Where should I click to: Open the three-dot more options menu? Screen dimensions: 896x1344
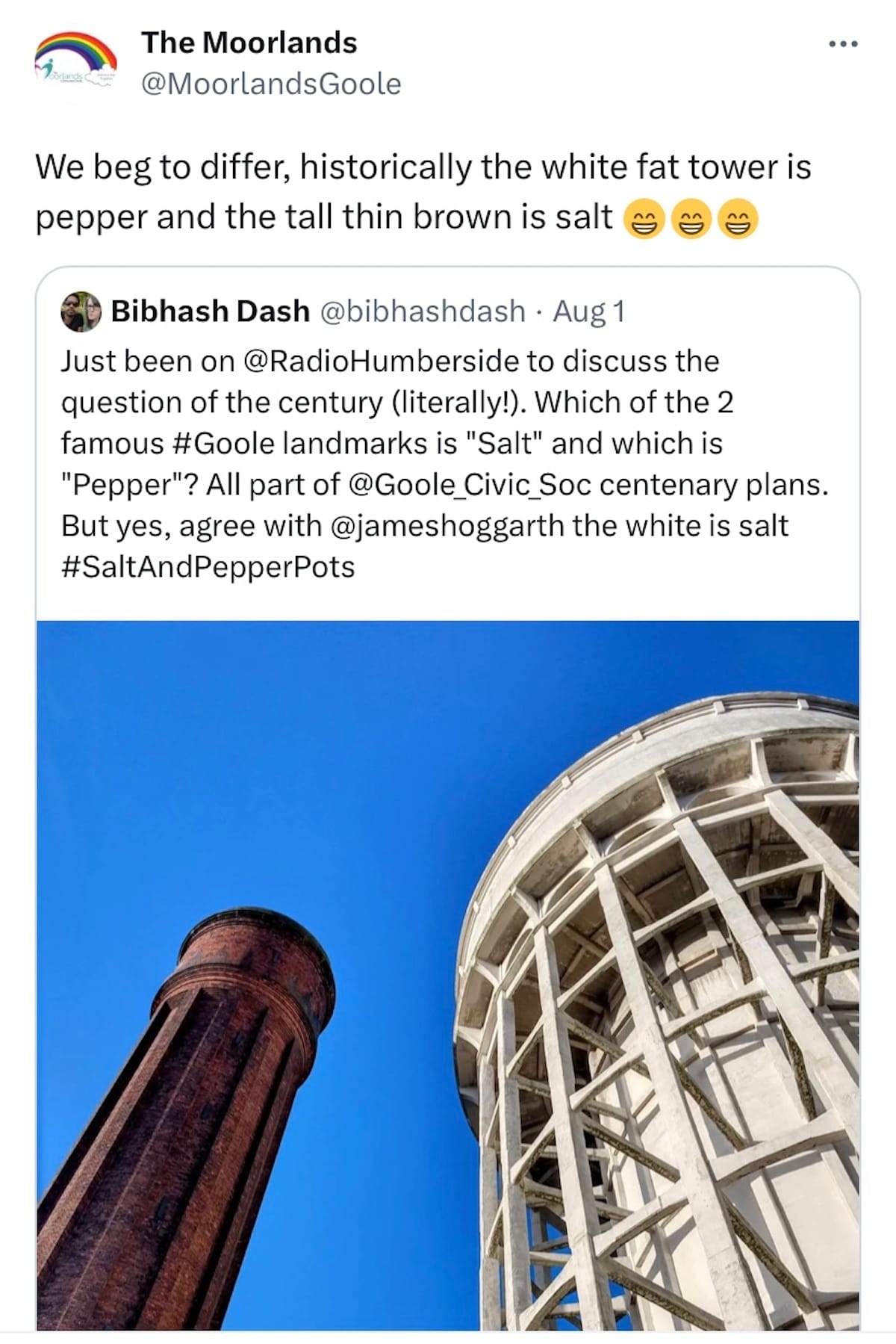[x=843, y=45]
